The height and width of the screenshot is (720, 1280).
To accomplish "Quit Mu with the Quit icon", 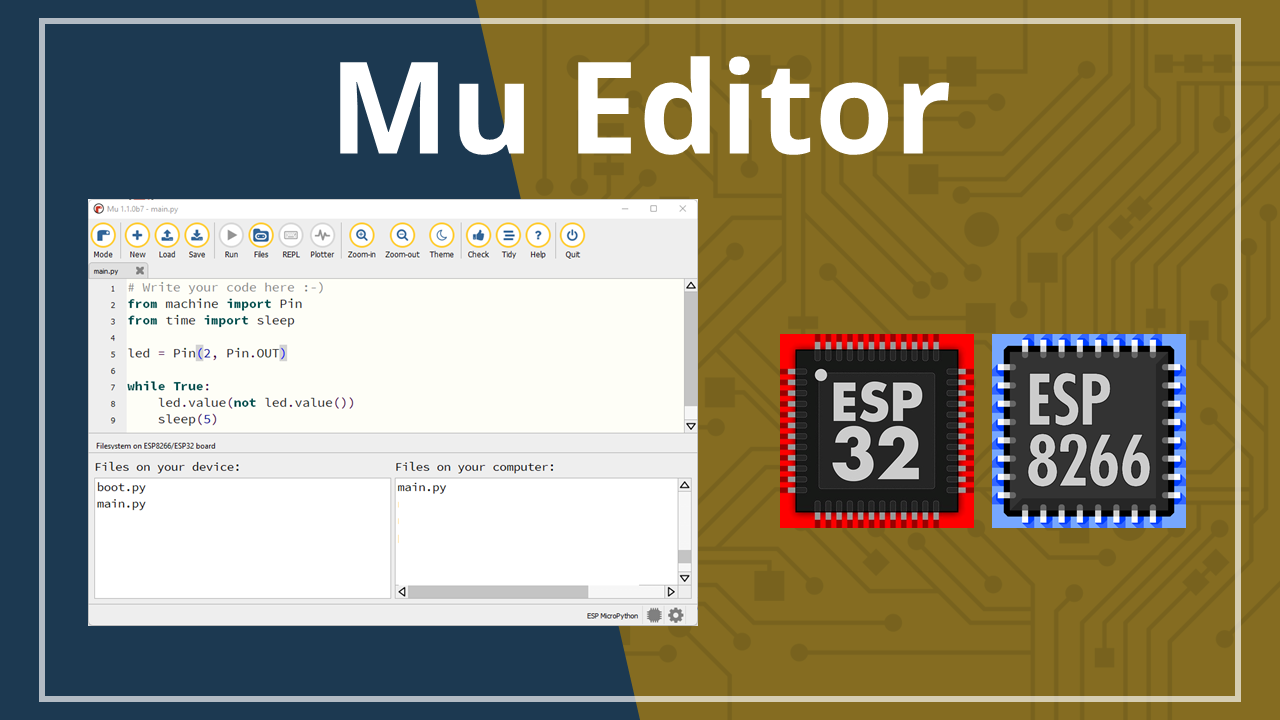I will click(572, 237).
